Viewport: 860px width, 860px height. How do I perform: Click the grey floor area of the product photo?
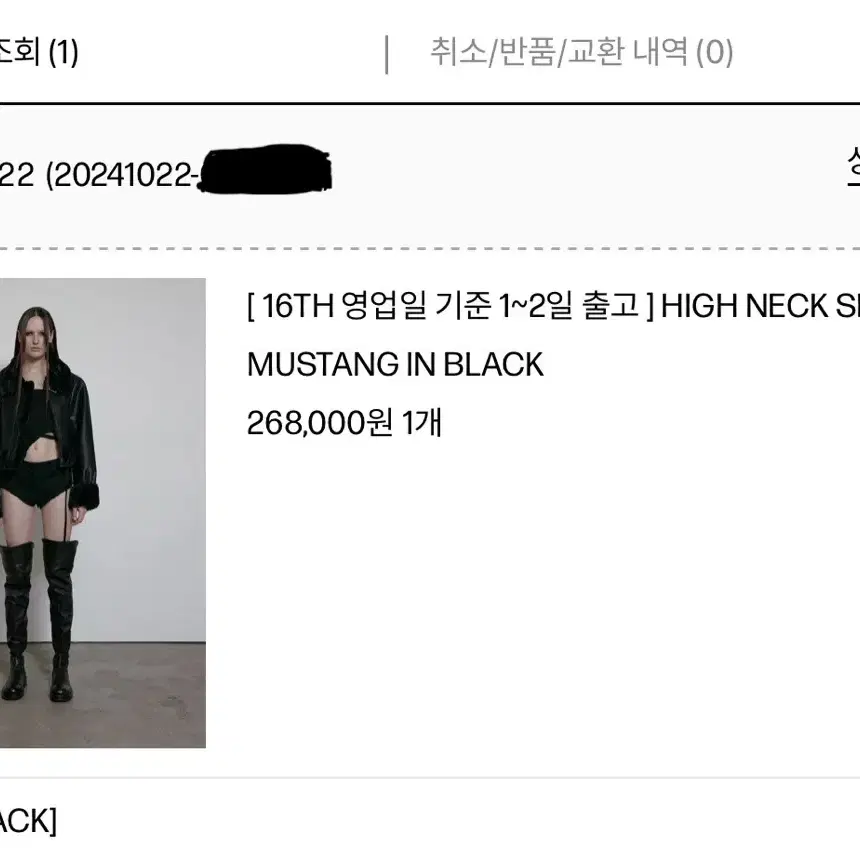pos(137,697)
